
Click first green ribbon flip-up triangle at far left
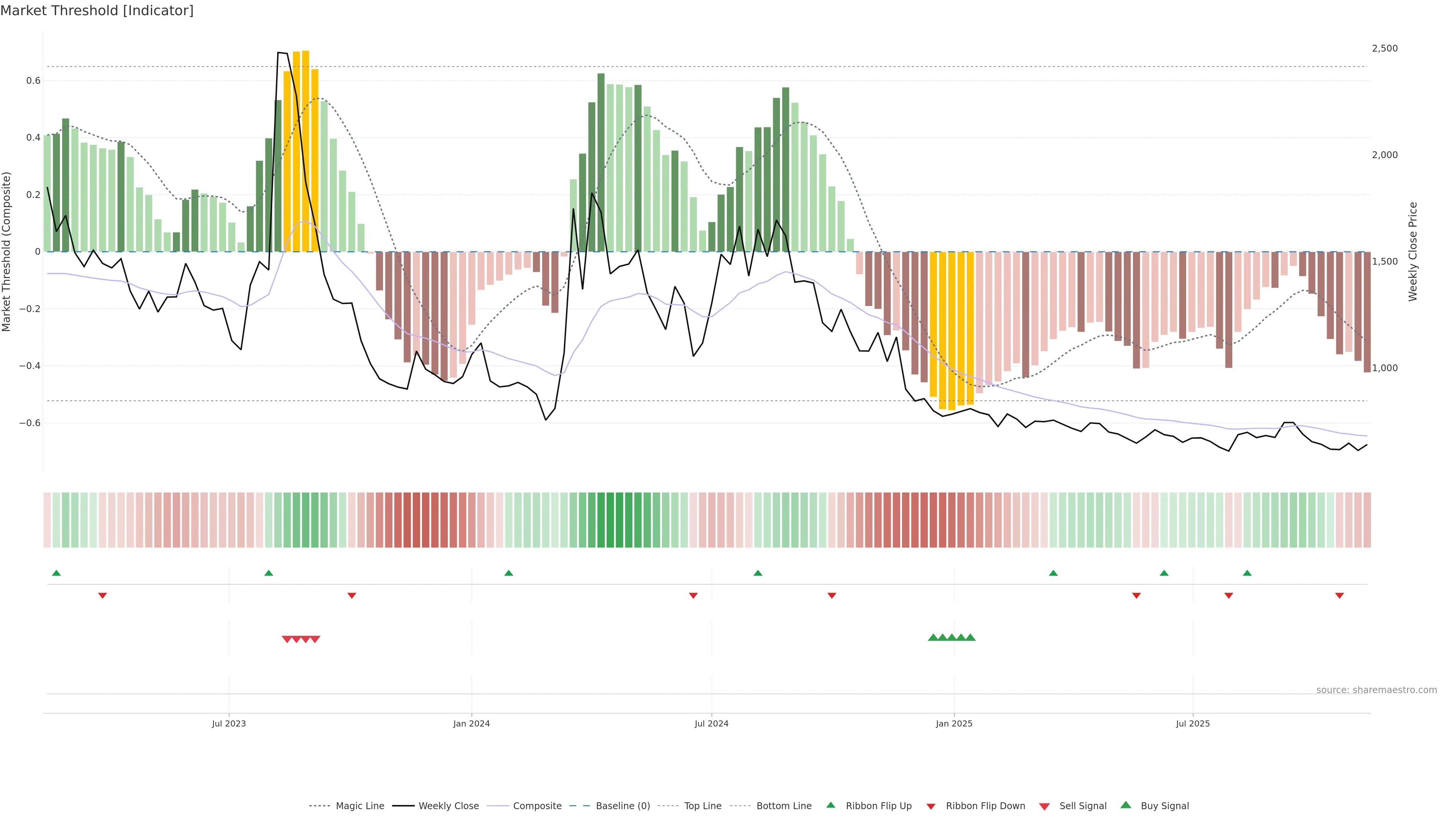tap(56, 573)
